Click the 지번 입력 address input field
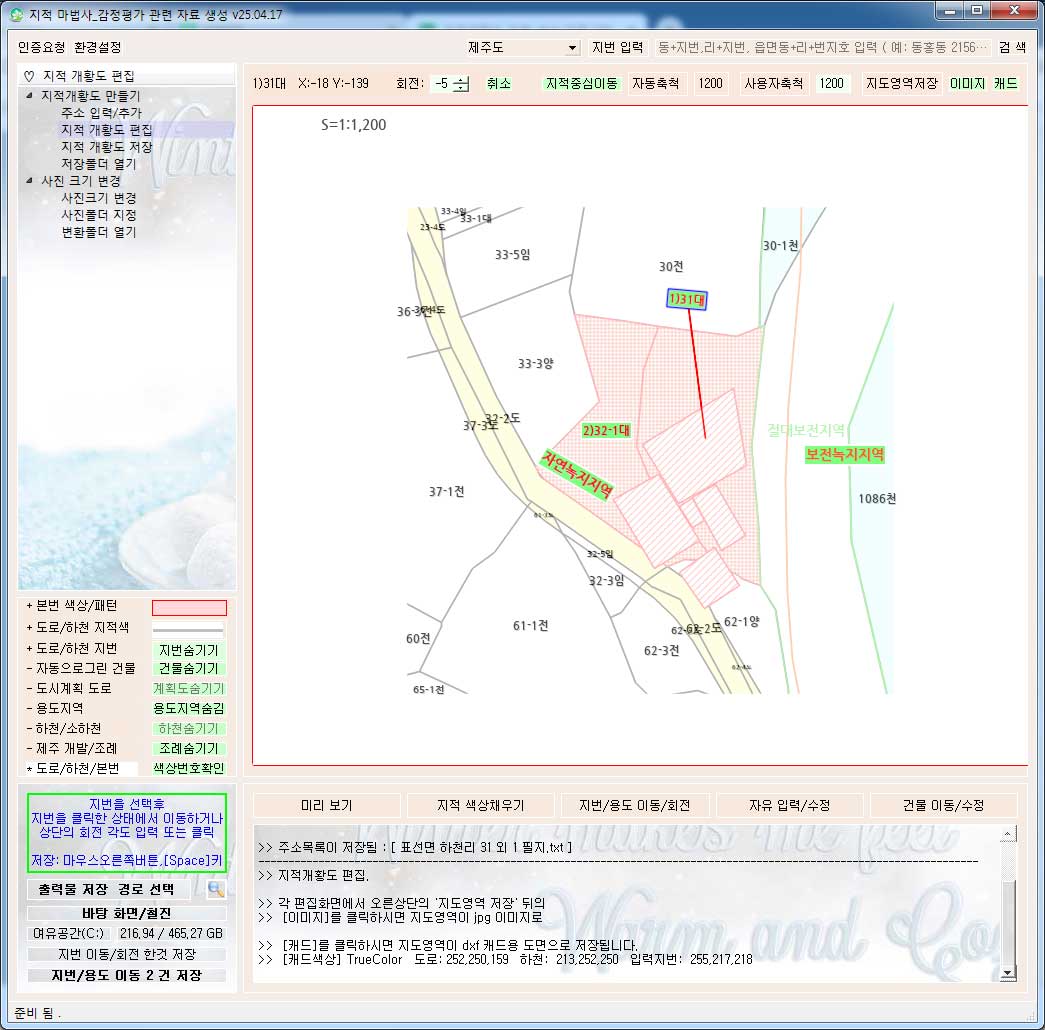This screenshot has width=1045, height=1030. click(822, 48)
